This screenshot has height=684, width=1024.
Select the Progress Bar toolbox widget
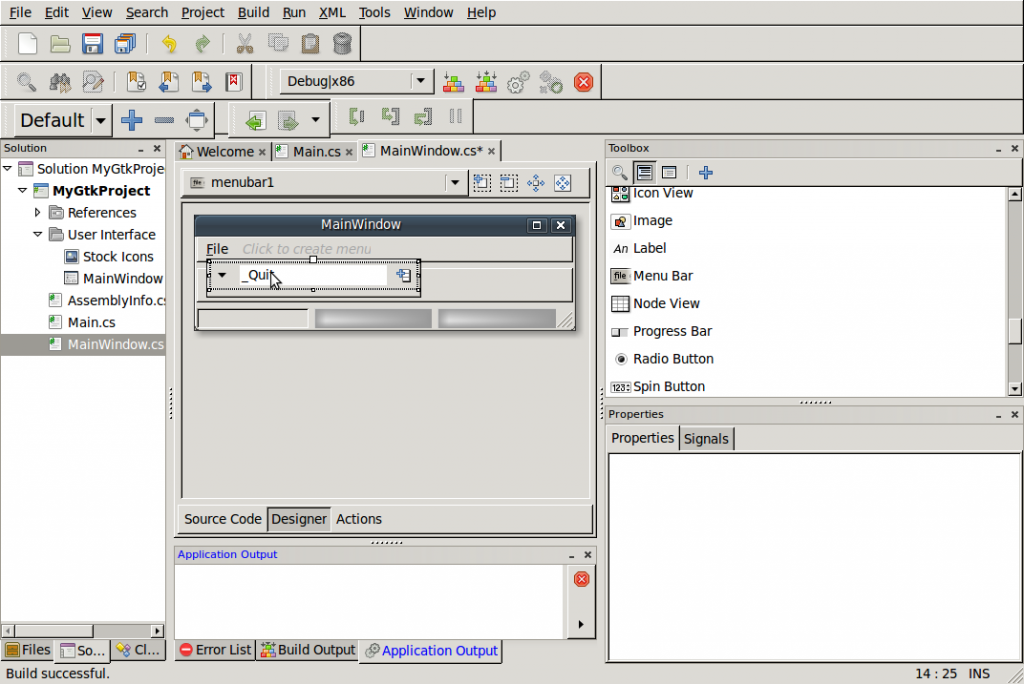click(672, 331)
